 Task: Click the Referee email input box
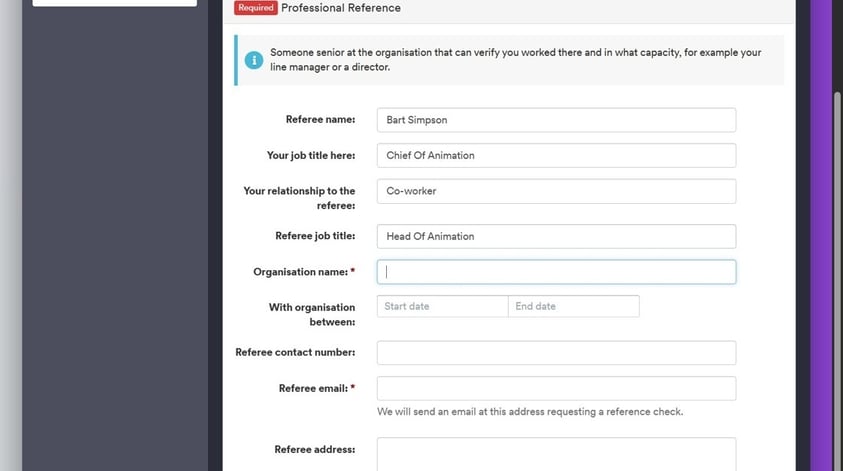tap(556, 388)
